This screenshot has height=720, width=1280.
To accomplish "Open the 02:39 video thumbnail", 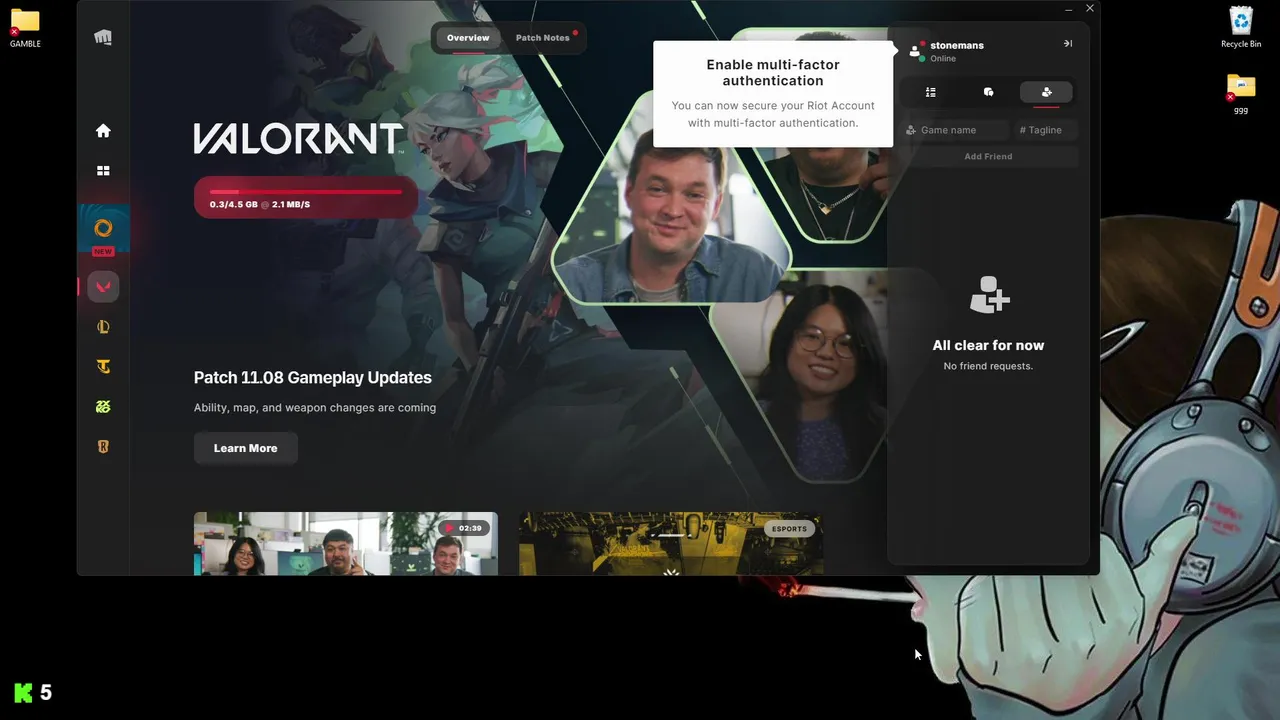I will click(346, 543).
